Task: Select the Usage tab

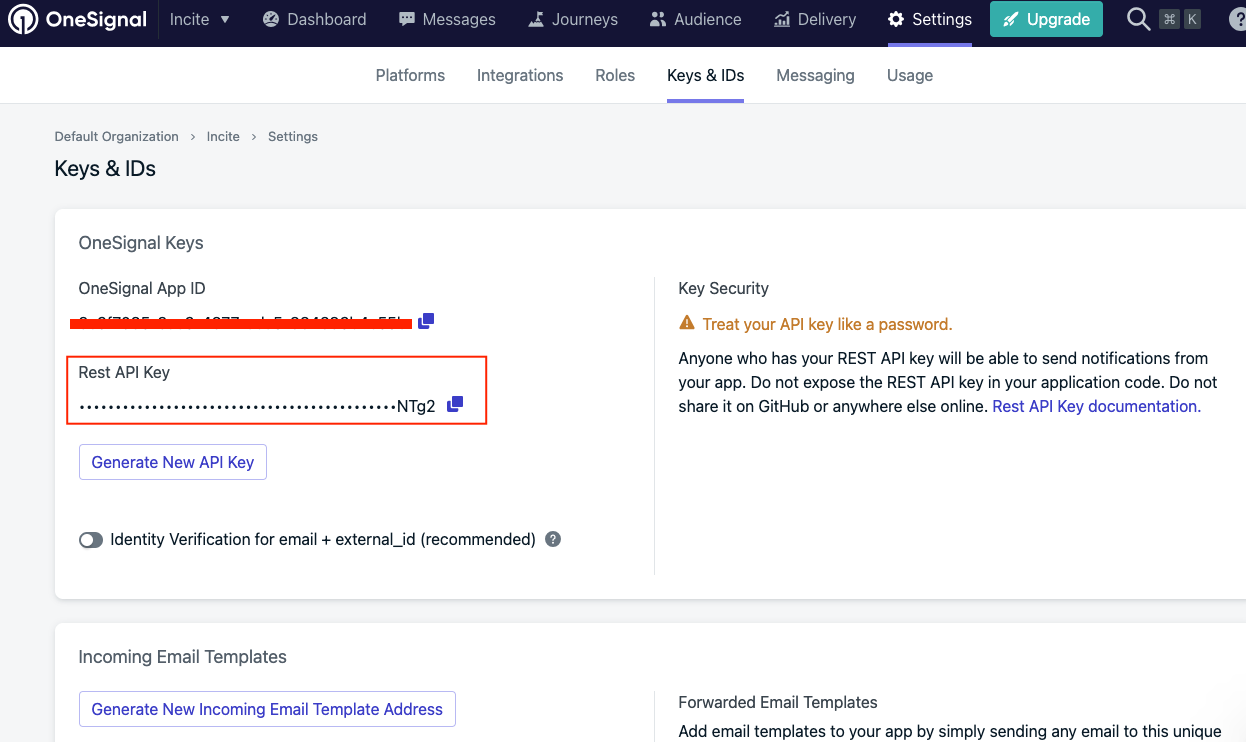Action: tap(909, 75)
